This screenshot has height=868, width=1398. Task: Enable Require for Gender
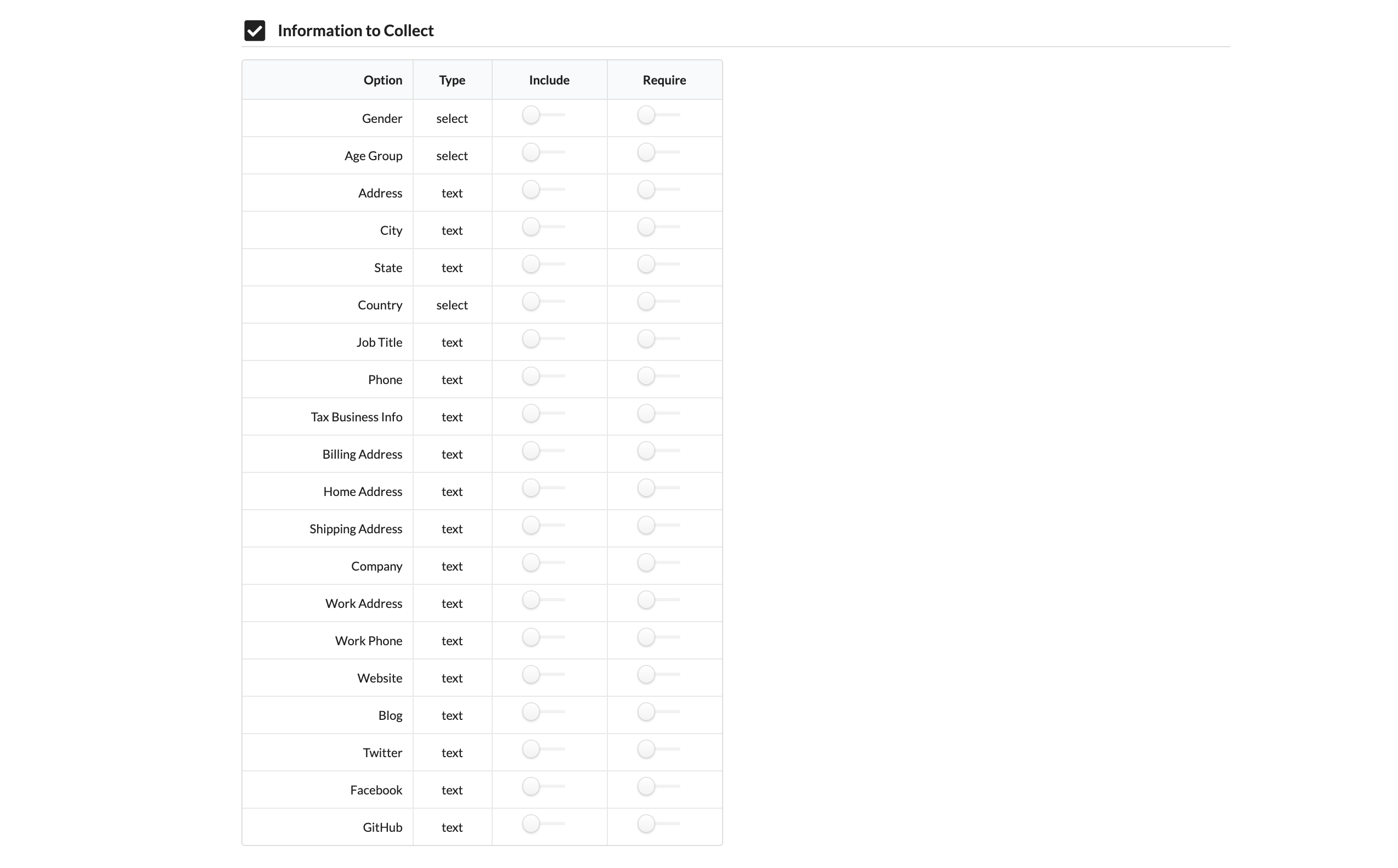[x=659, y=115]
